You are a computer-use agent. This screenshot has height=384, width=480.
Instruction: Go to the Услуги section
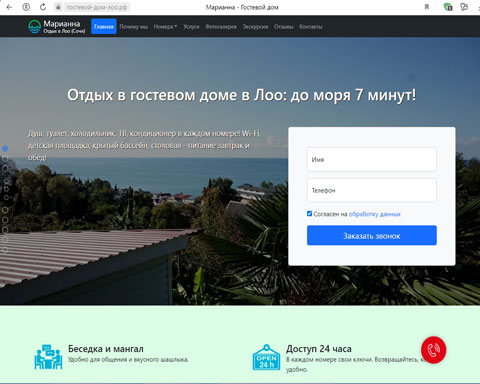[x=191, y=27]
